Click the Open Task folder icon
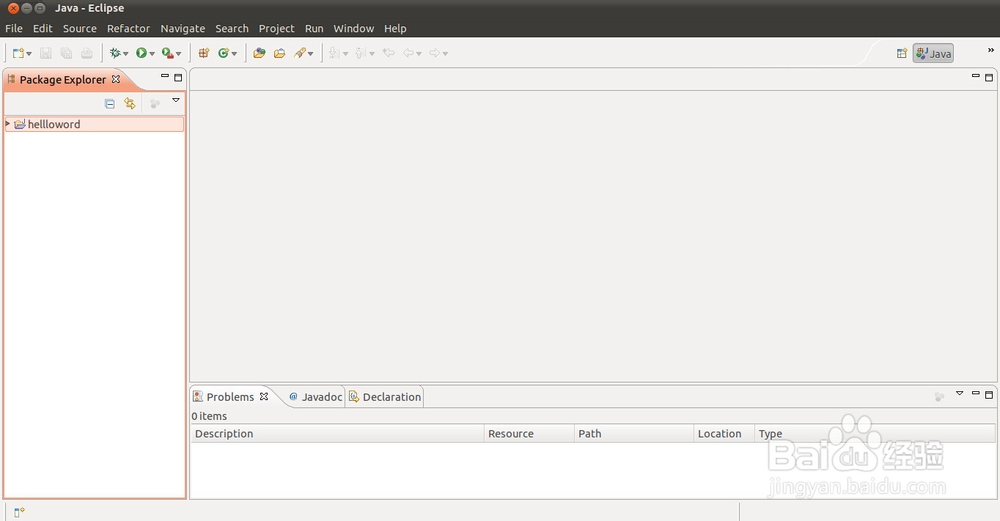The image size is (1000, 521). point(279,54)
